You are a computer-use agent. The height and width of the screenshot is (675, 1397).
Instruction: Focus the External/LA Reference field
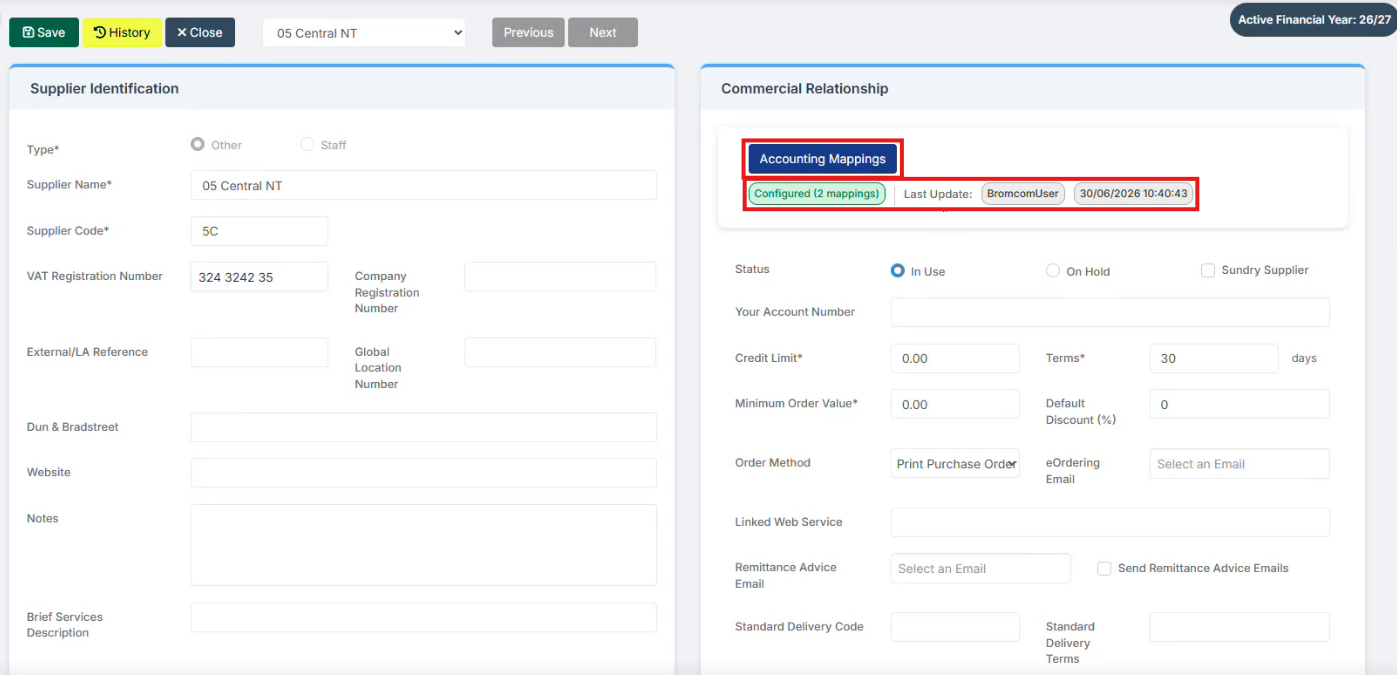(x=259, y=352)
